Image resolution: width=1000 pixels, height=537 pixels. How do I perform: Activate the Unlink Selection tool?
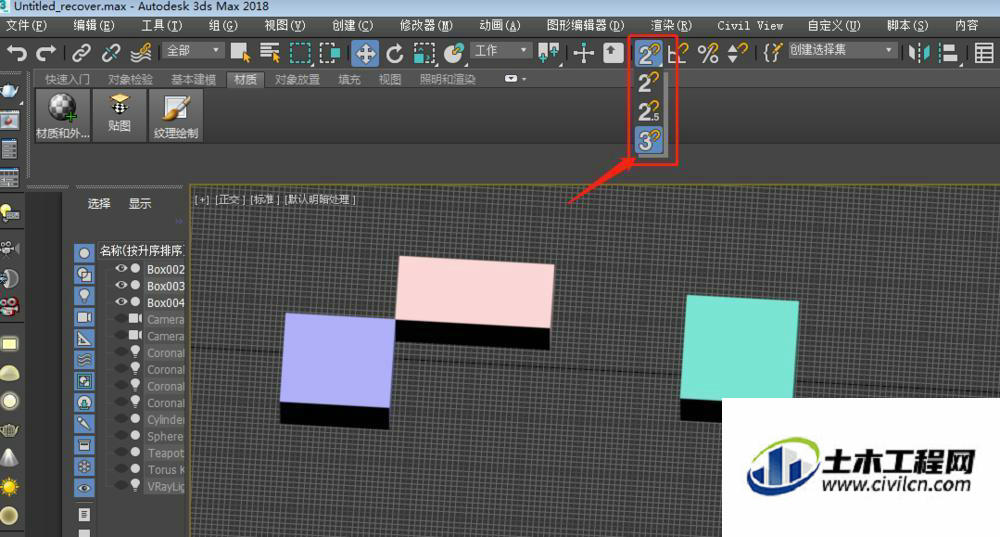(x=111, y=52)
